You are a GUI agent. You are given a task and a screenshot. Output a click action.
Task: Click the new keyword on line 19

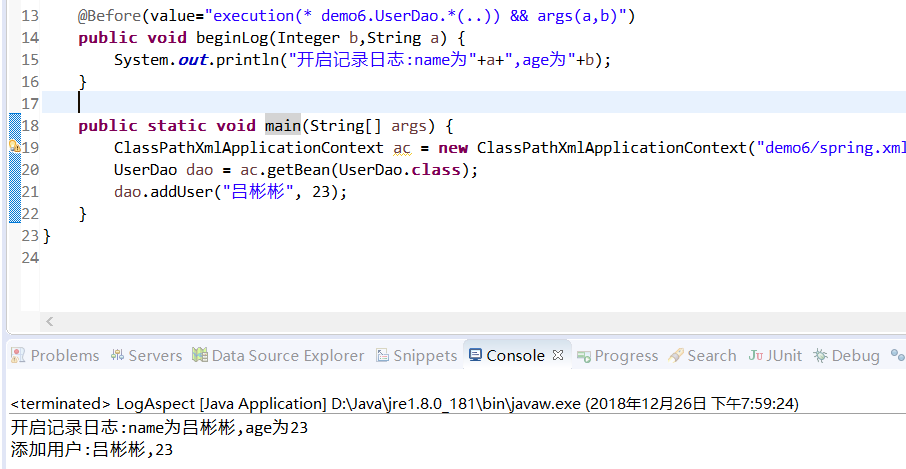point(452,148)
